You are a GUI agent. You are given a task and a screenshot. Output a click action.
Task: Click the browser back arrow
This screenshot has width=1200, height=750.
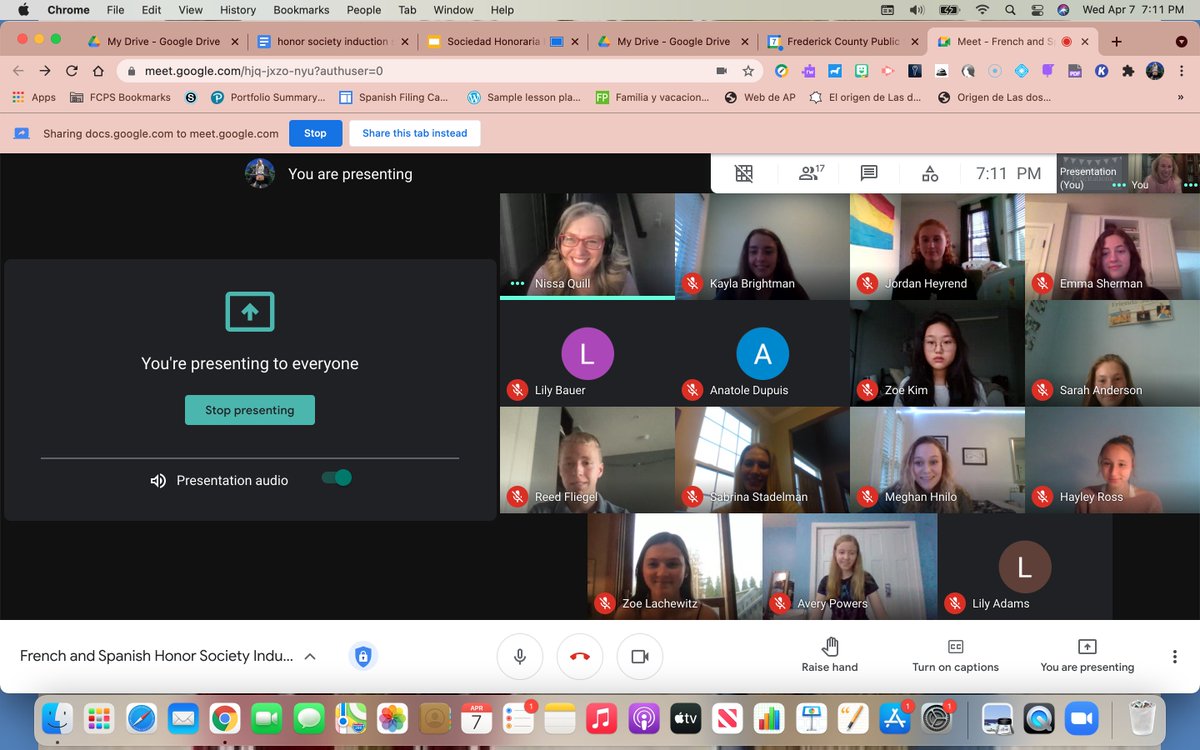tap(19, 71)
